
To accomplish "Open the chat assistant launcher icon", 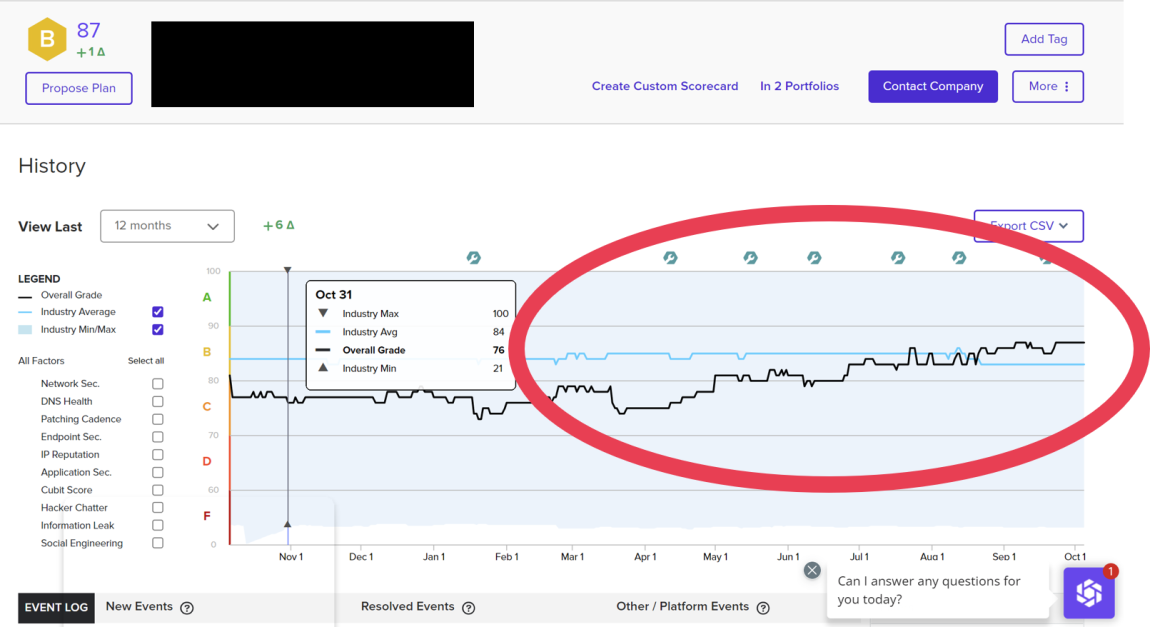I will coord(1089,593).
